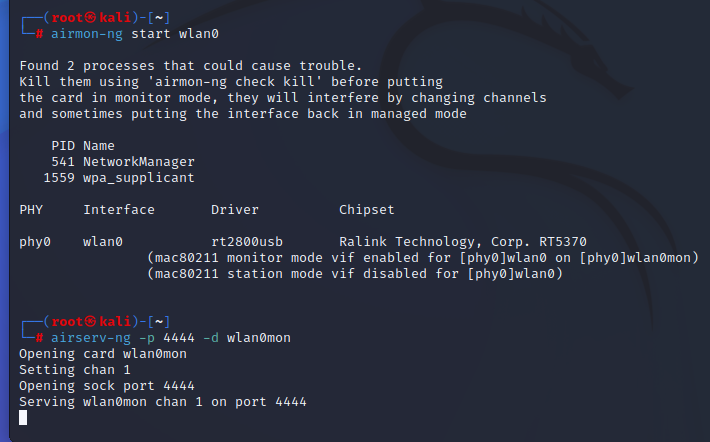Viewport: 710px width, 442px height.
Task: Click the 'airmon-ng' command text
Action: [86, 34]
